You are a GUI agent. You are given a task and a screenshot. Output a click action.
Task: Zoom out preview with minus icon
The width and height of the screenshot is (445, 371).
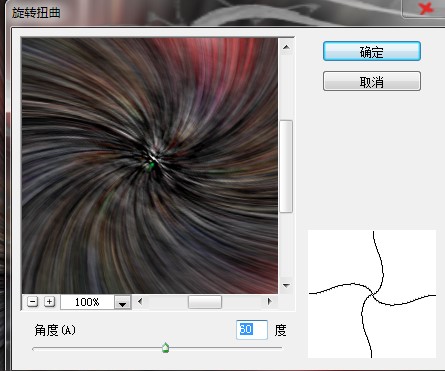click(32, 302)
